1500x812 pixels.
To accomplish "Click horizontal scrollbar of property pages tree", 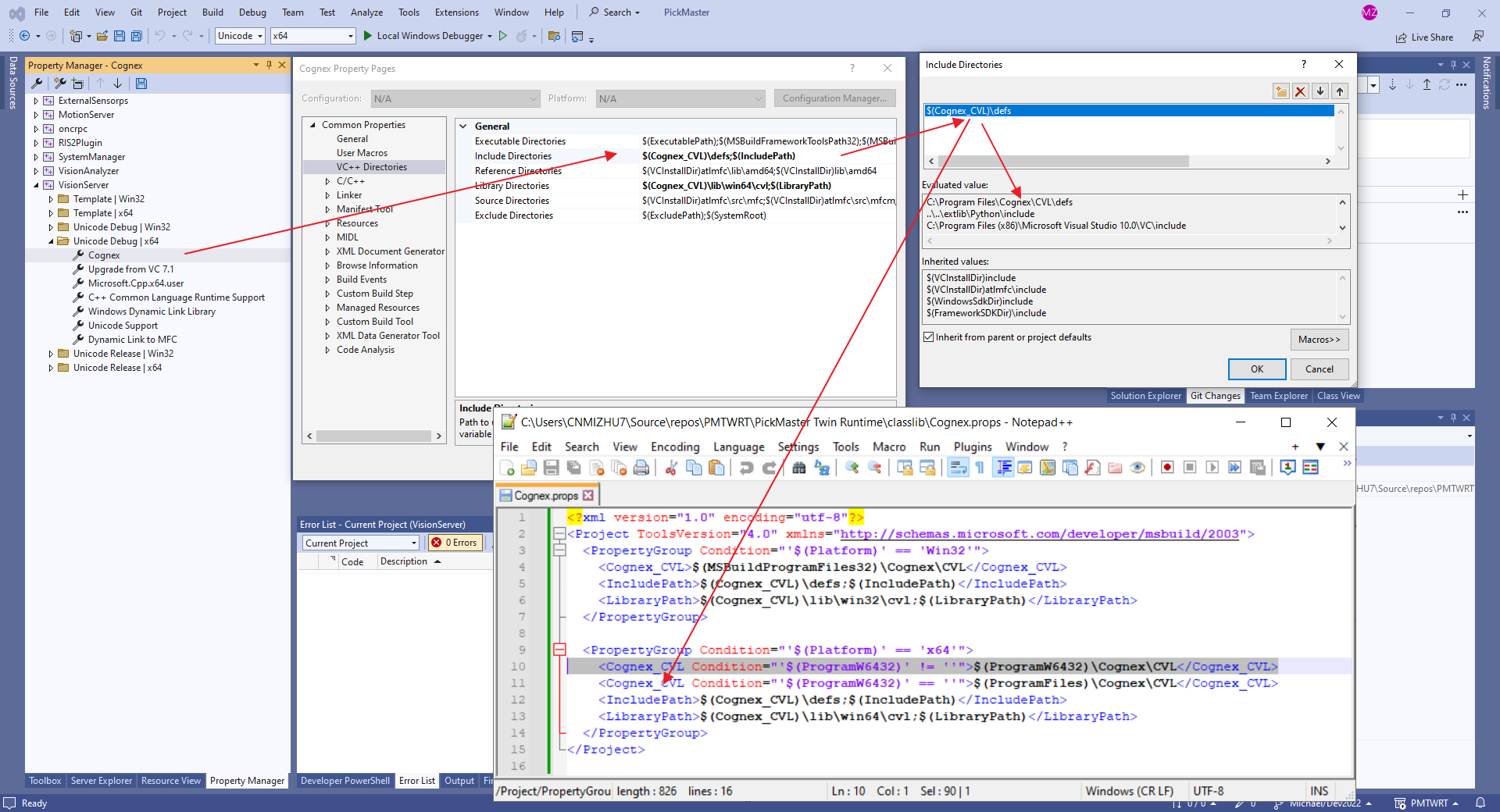I will click(374, 436).
